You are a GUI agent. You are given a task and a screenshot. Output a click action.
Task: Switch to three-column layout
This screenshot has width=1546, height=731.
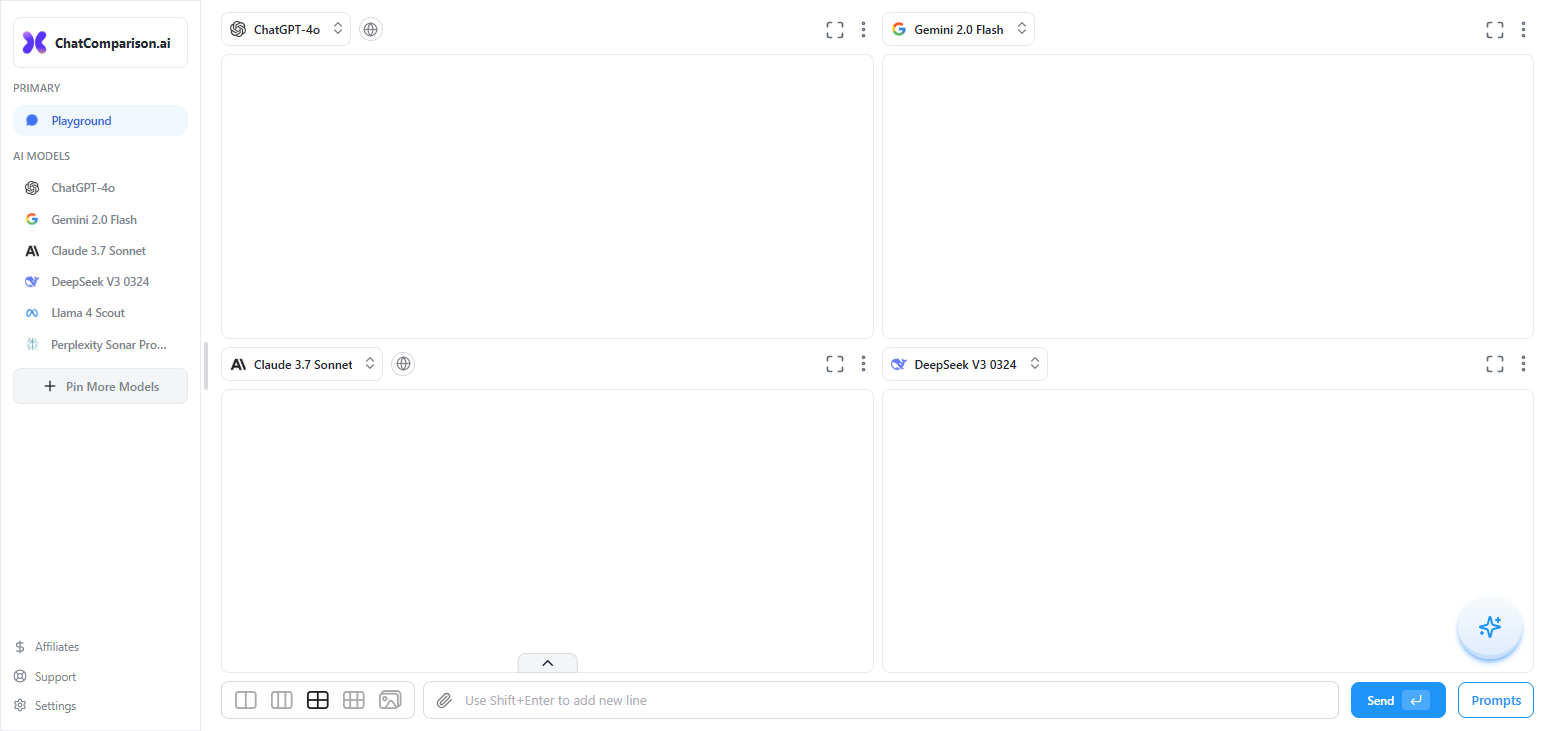coord(282,700)
